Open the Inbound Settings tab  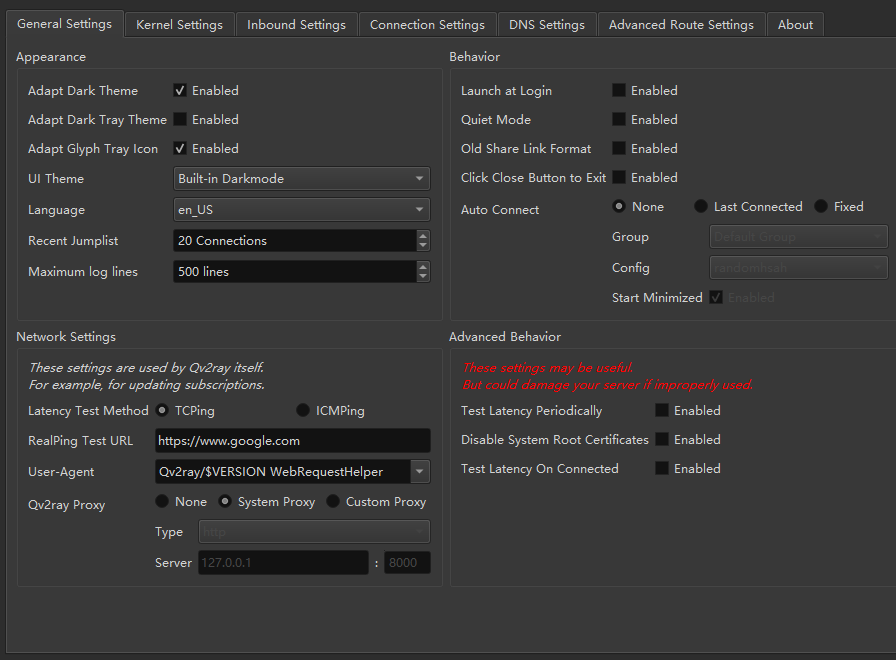pos(296,25)
